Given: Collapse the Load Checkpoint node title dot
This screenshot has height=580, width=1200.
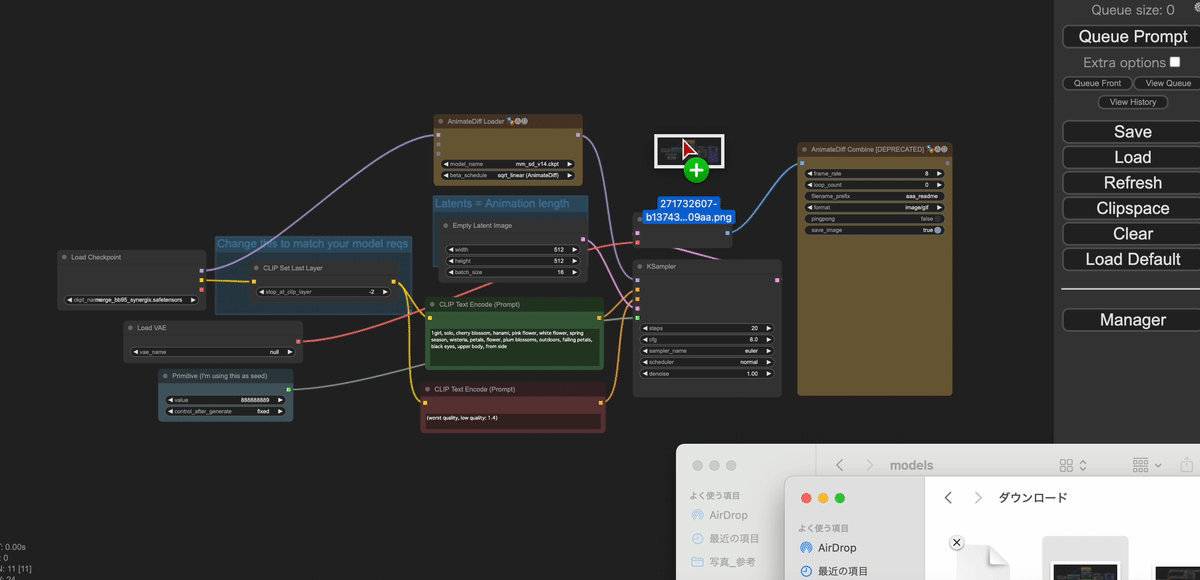Looking at the screenshot, I should point(64,257).
